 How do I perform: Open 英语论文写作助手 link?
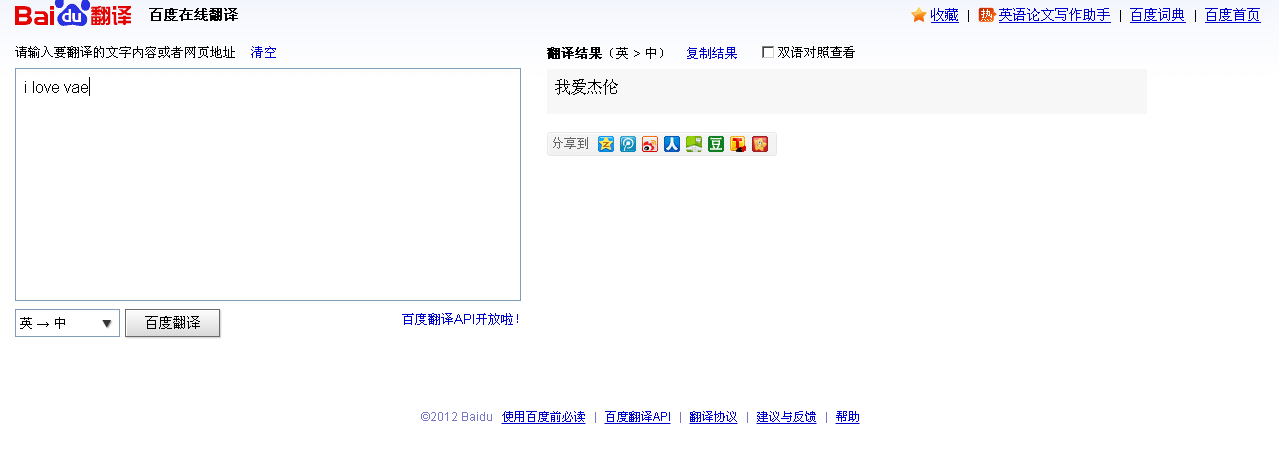tap(1055, 15)
